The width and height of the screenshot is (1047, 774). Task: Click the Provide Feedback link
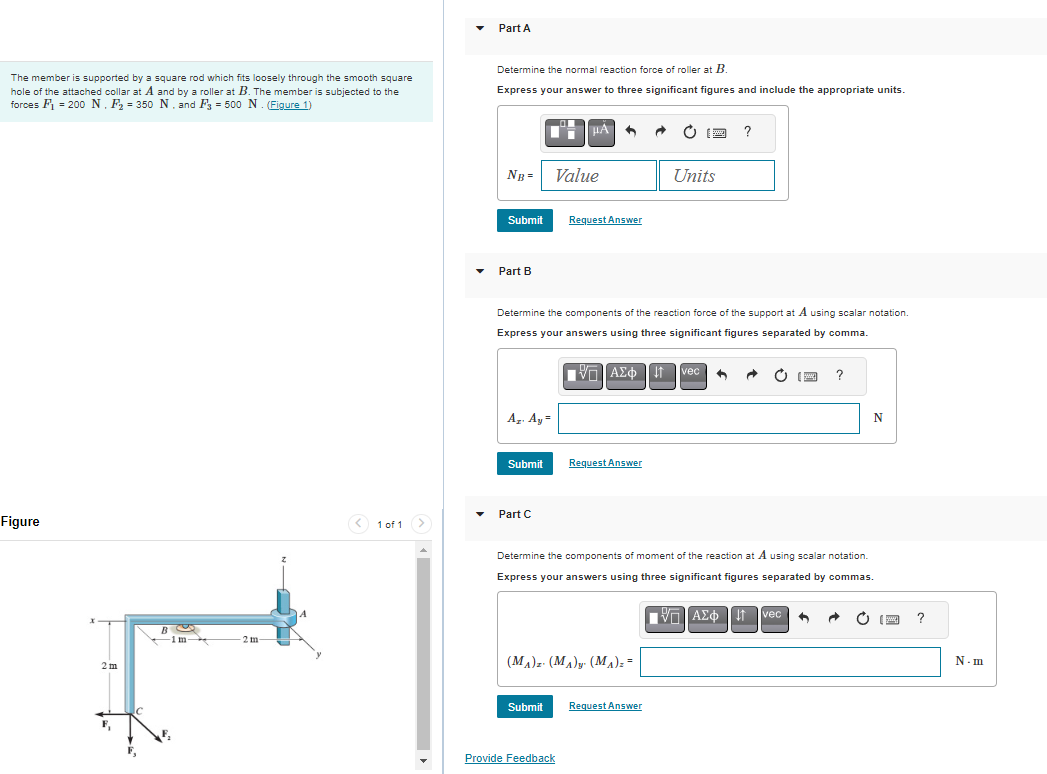(510, 758)
